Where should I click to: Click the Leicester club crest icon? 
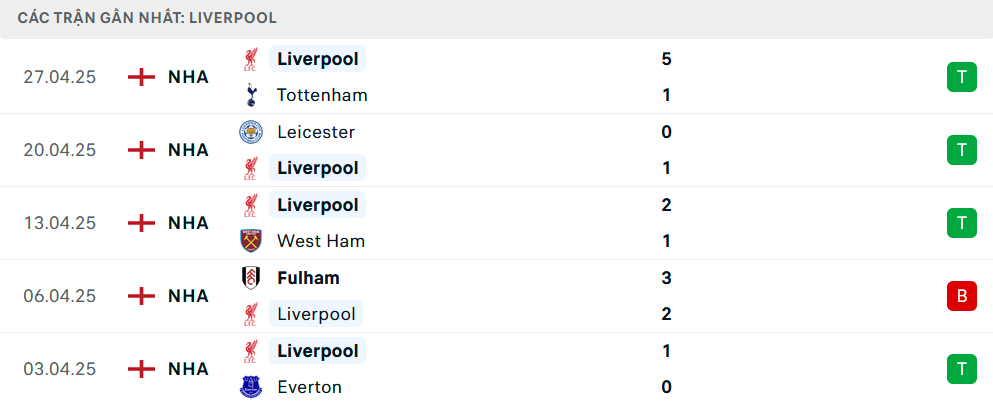point(250,132)
